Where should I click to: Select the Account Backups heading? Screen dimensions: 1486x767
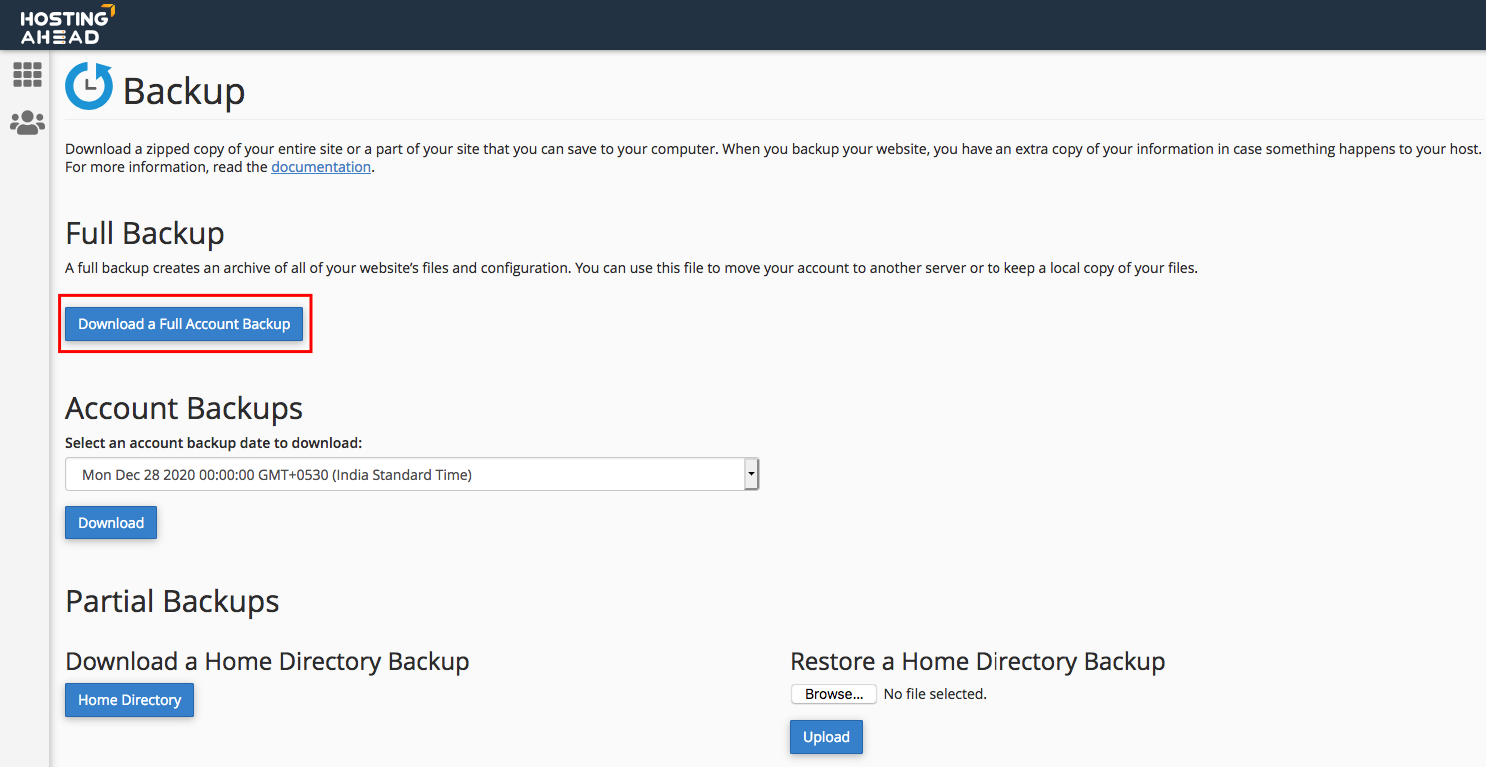tap(184, 408)
